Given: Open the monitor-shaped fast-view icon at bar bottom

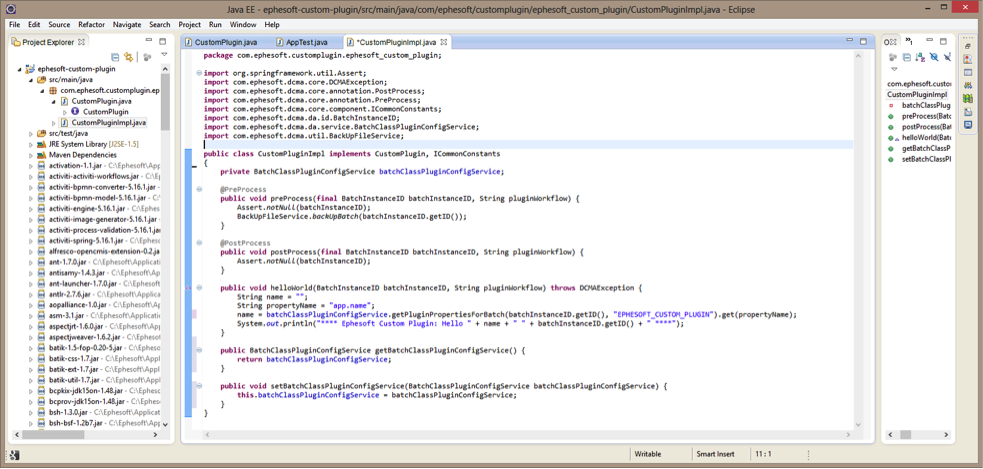Looking at the screenshot, I should point(967,124).
